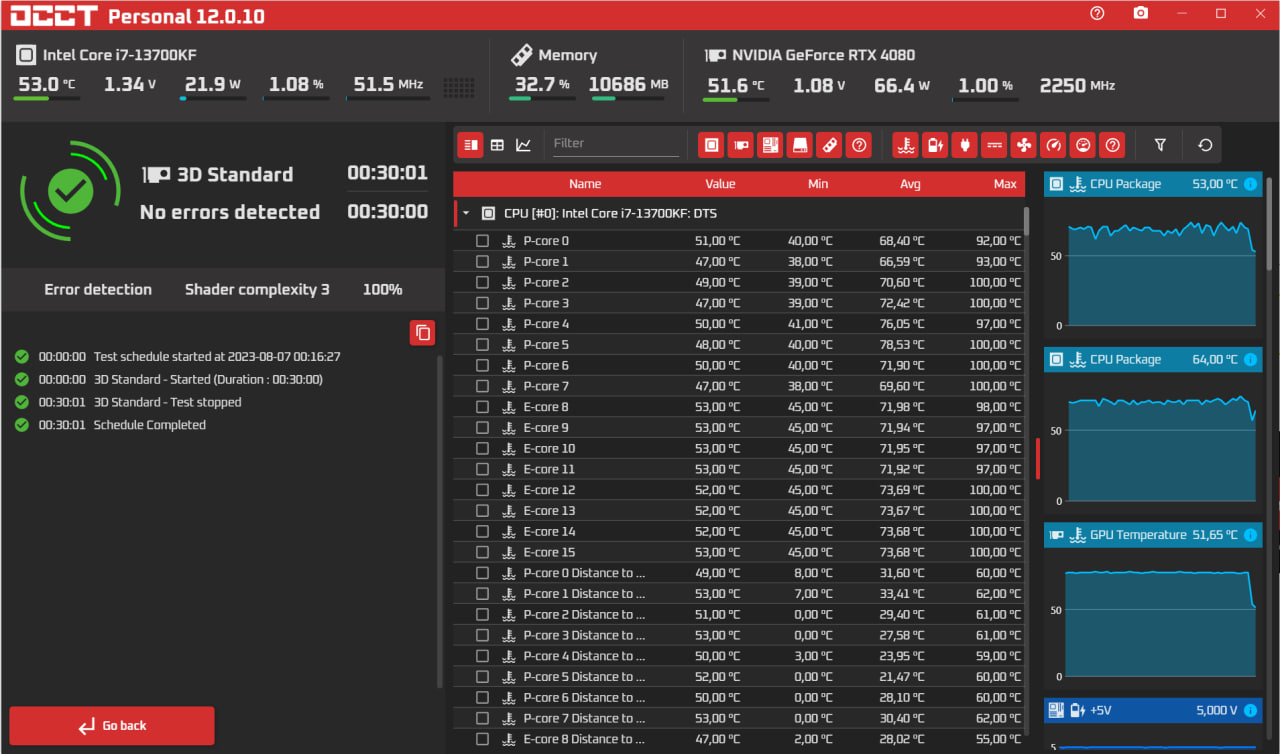
Task: Open info for CPU Package 53,00 °C graph
Action: [1250, 184]
